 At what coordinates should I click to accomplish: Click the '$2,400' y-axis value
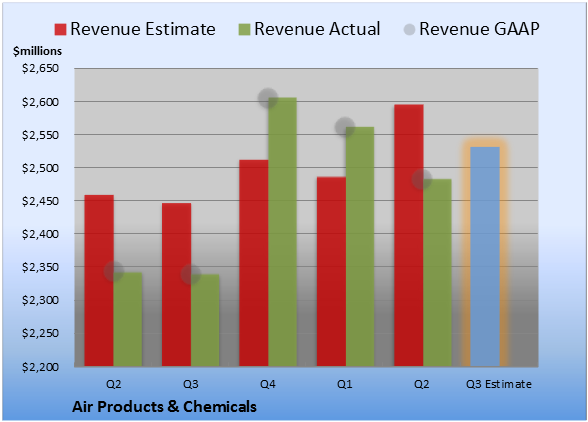tap(40, 234)
